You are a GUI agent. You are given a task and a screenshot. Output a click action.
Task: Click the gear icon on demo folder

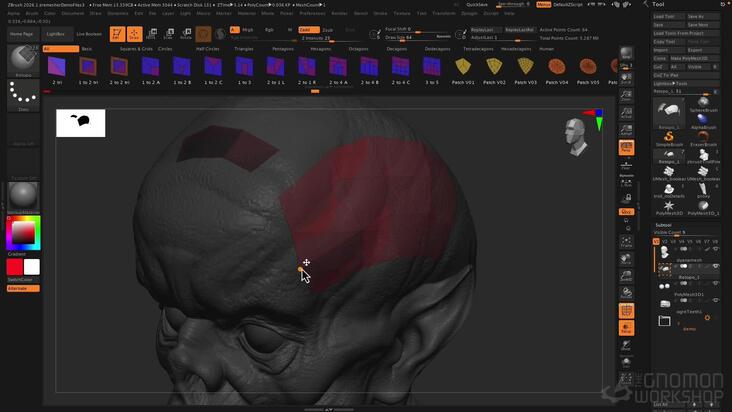point(707,318)
